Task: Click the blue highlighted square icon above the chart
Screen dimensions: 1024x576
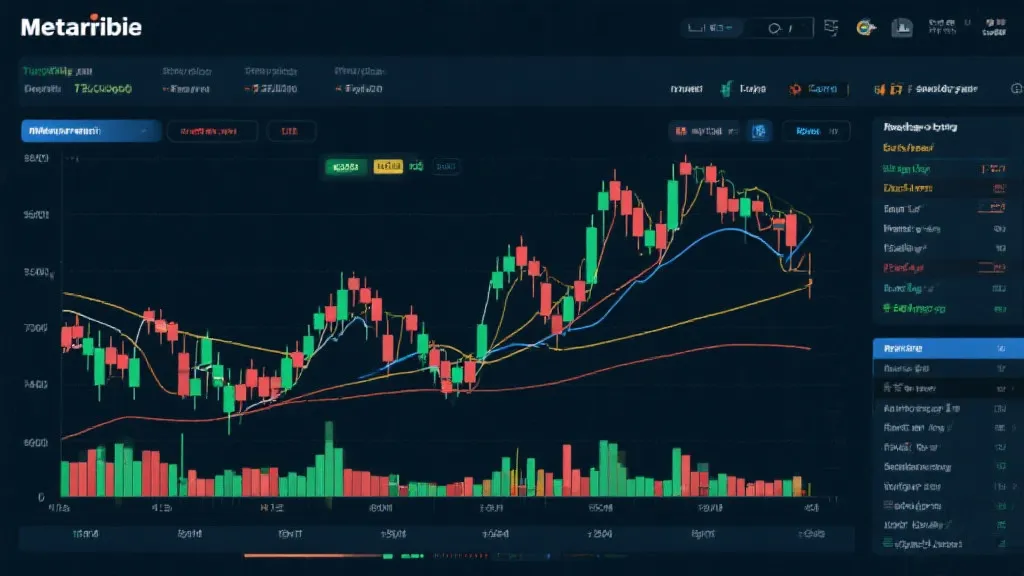Action: pyautogui.click(x=759, y=131)
